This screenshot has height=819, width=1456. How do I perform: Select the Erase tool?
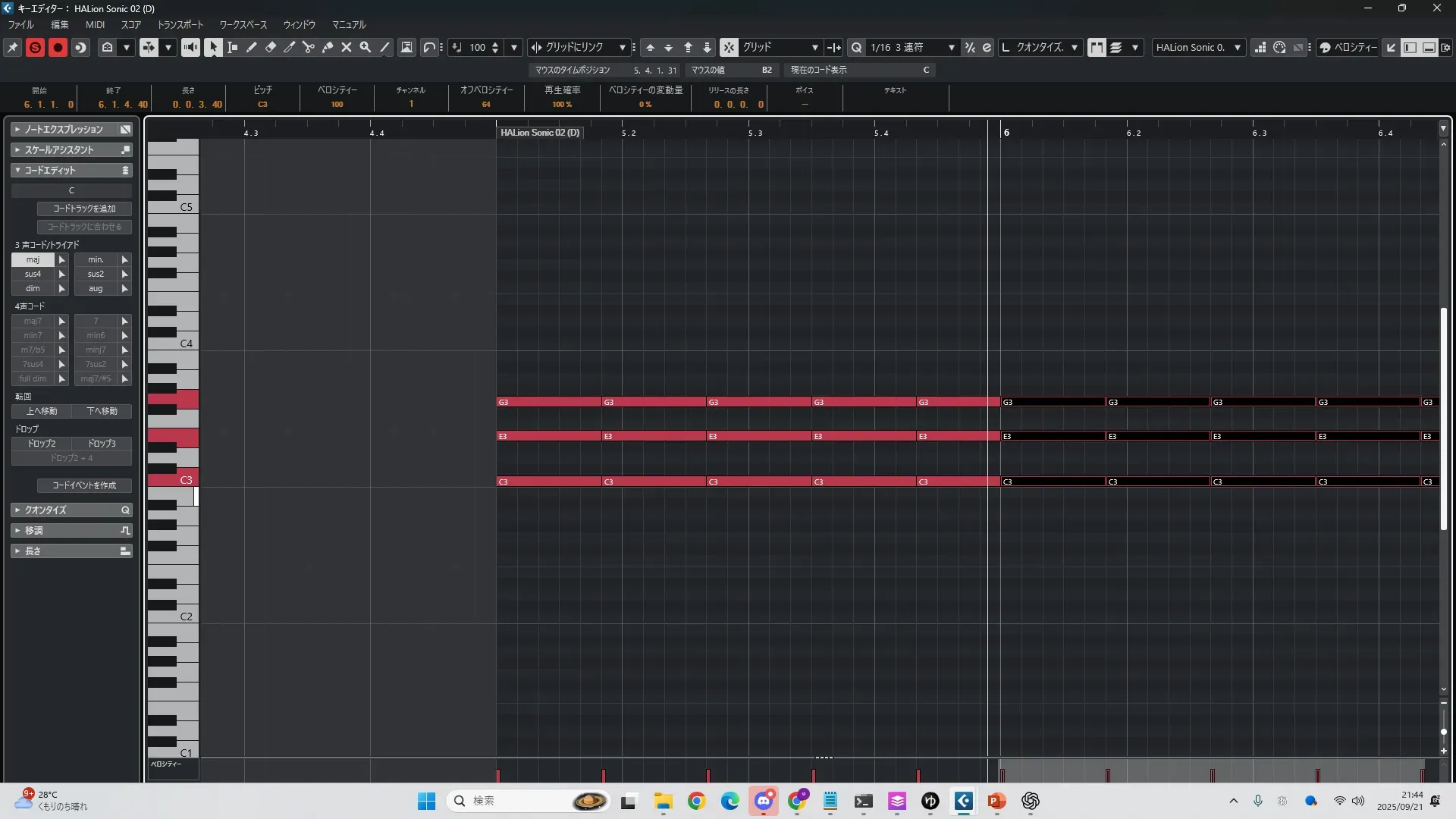(x=271, y=47)
